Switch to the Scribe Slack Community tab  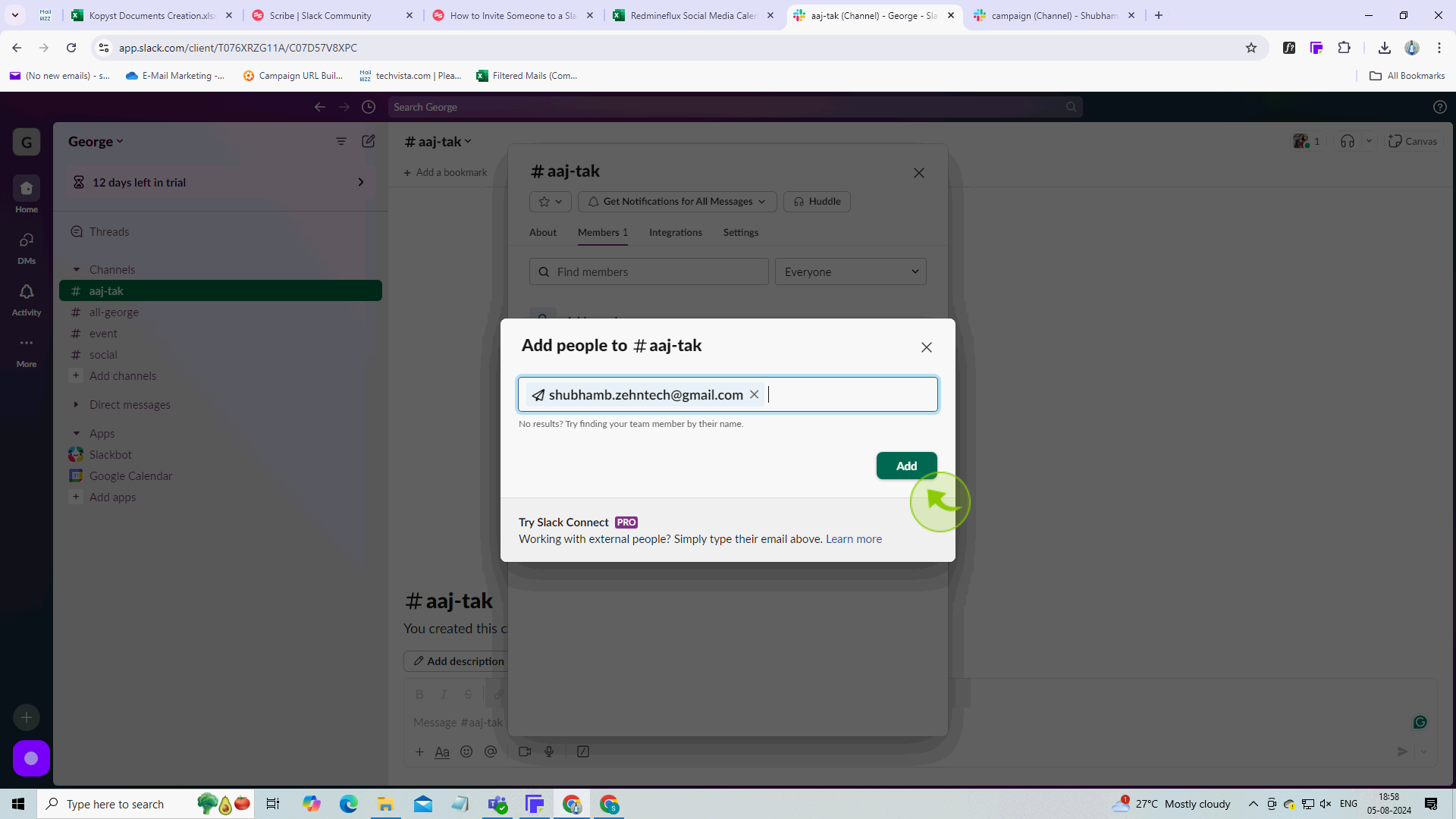pyautogui.click(x=333, y=15)
